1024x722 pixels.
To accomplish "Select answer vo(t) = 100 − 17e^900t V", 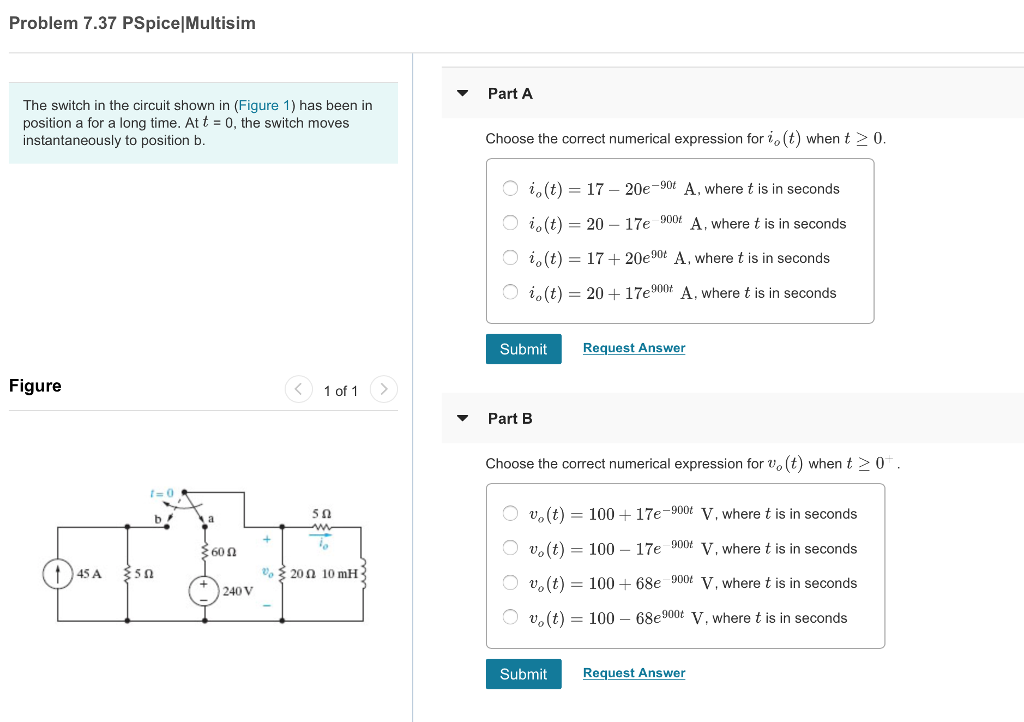I will (x=510, y=548).
